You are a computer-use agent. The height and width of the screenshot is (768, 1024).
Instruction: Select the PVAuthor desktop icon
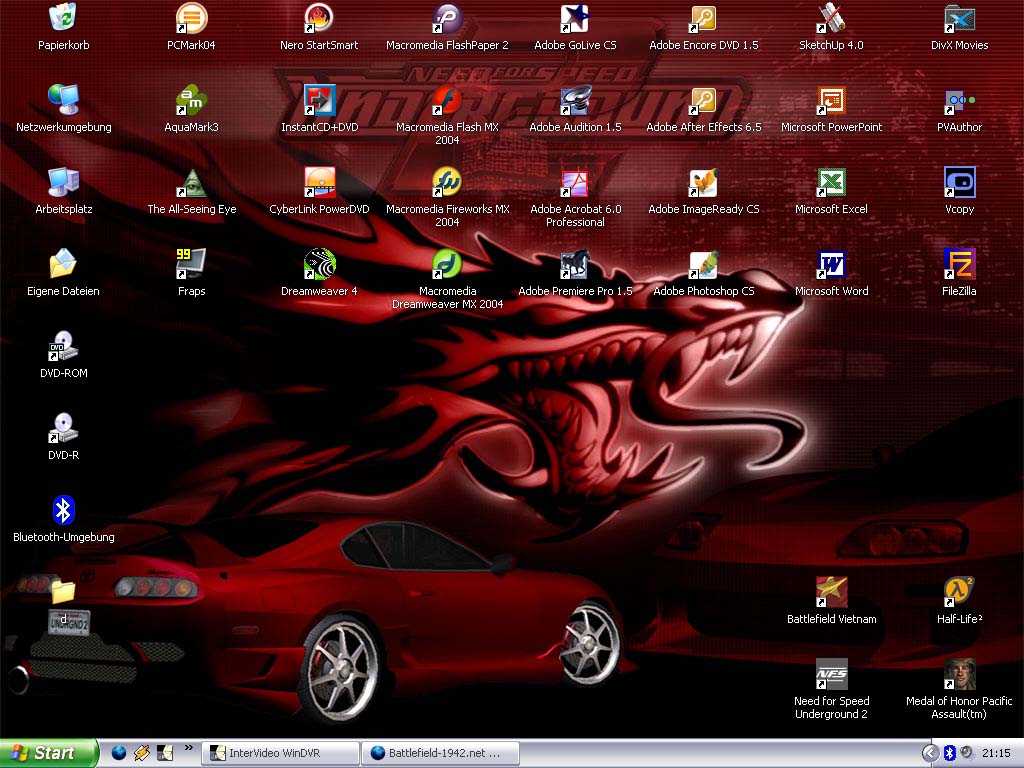pos(959,101)
